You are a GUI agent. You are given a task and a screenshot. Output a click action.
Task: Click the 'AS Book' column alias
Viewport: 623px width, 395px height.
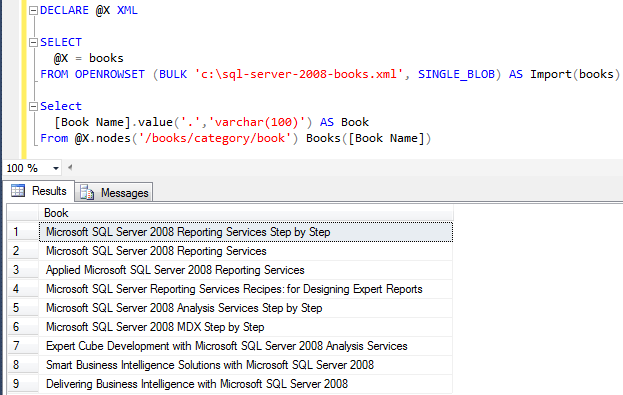point(344,122)
